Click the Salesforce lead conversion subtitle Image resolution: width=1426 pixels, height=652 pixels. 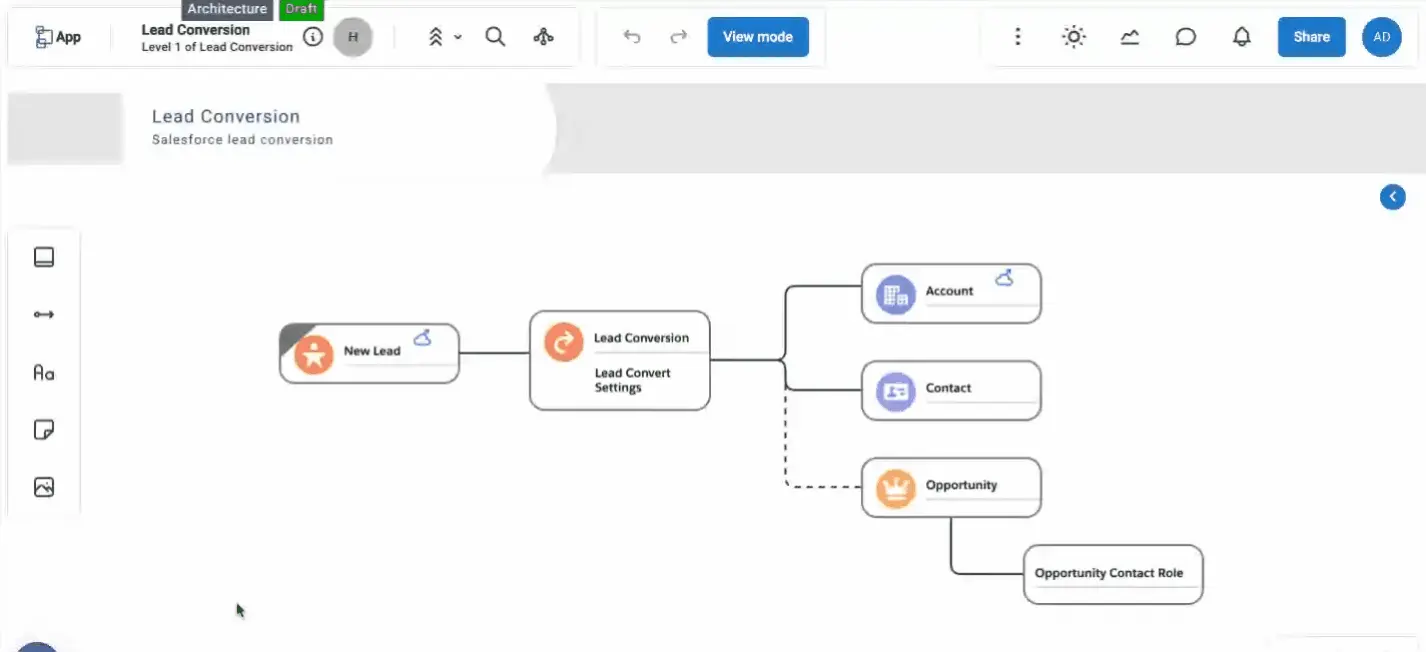242,140
